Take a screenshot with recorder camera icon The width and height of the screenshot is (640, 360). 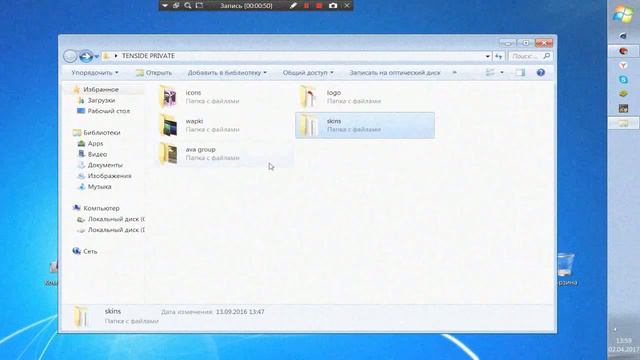click(333, 5)
